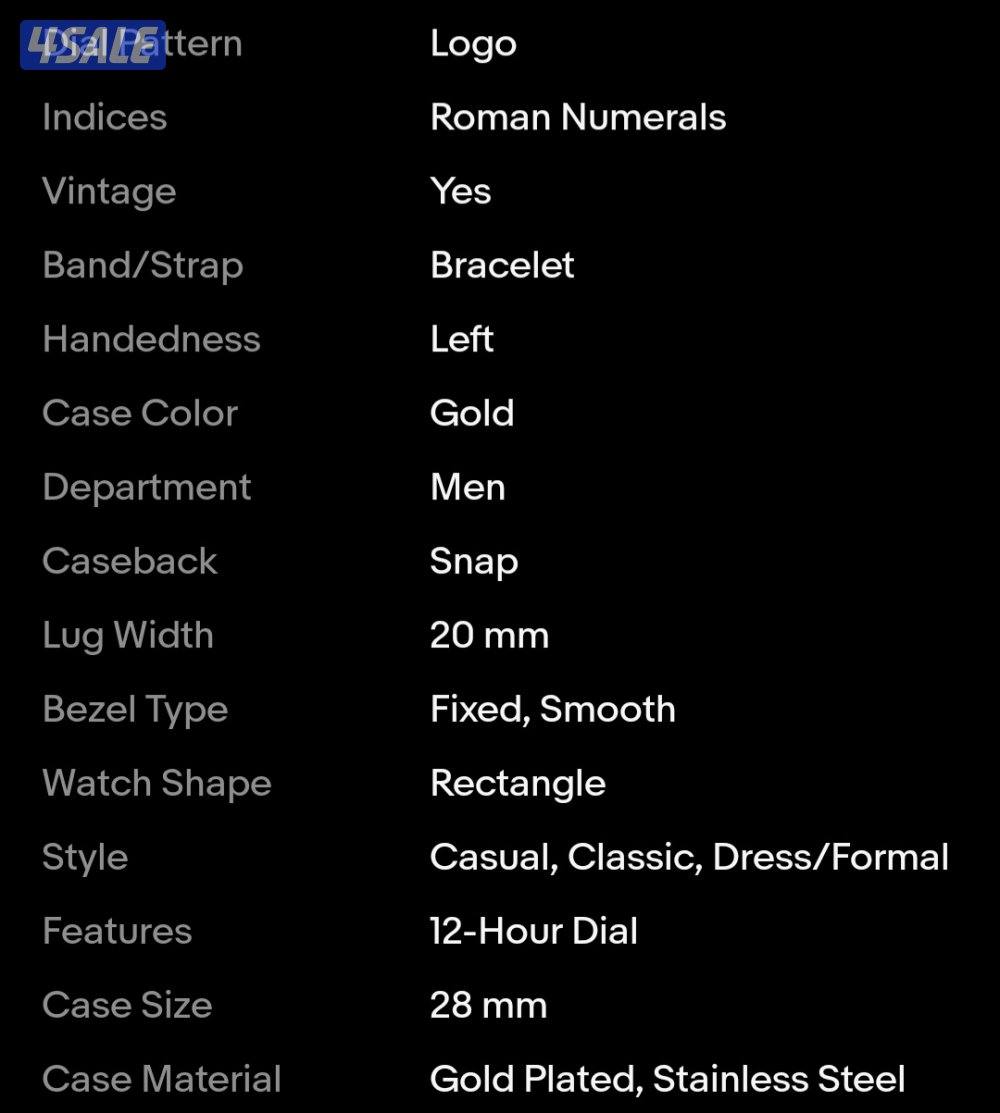
Task: Select the "Roman Numerals" indices value
Action: point(578,118)
